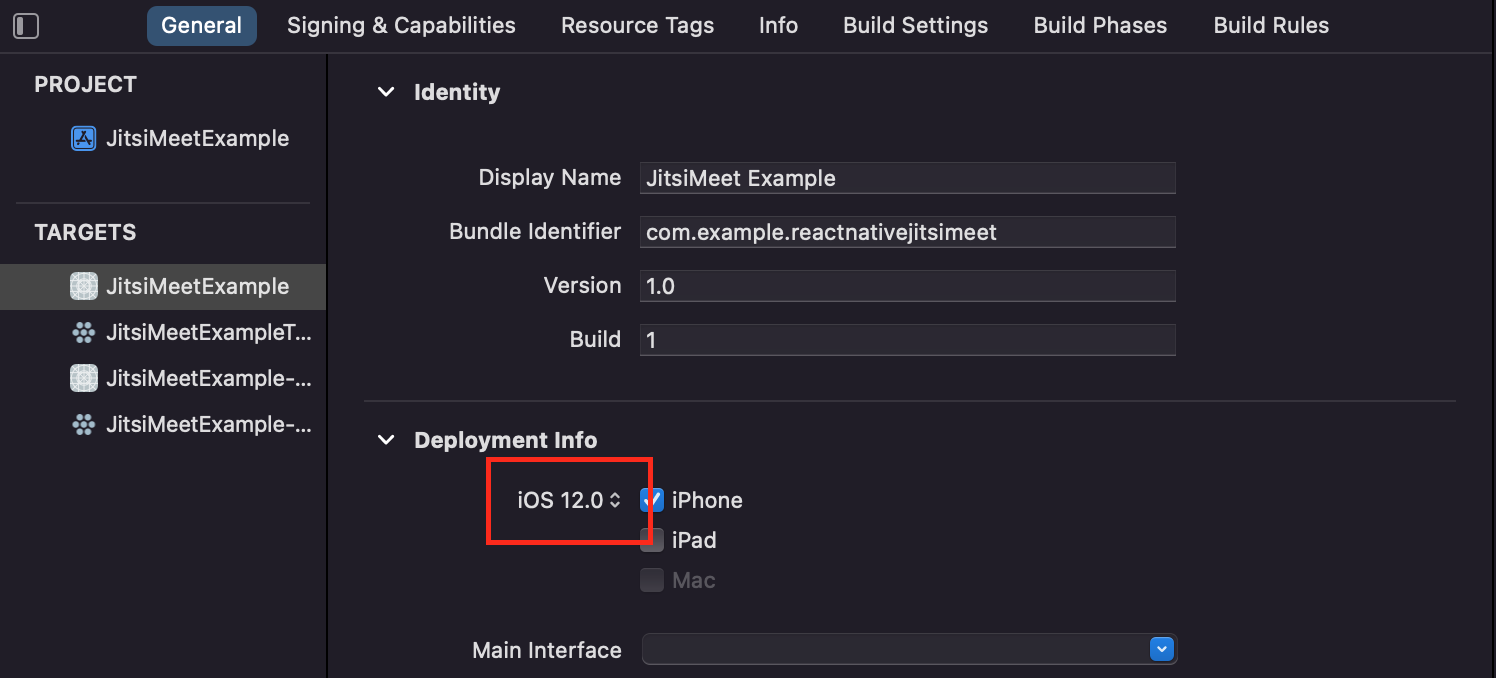Click the JitsiMeetExampleT... test target icon
This screenshot has width=1496, height=678.
click(x=84, y=333)
